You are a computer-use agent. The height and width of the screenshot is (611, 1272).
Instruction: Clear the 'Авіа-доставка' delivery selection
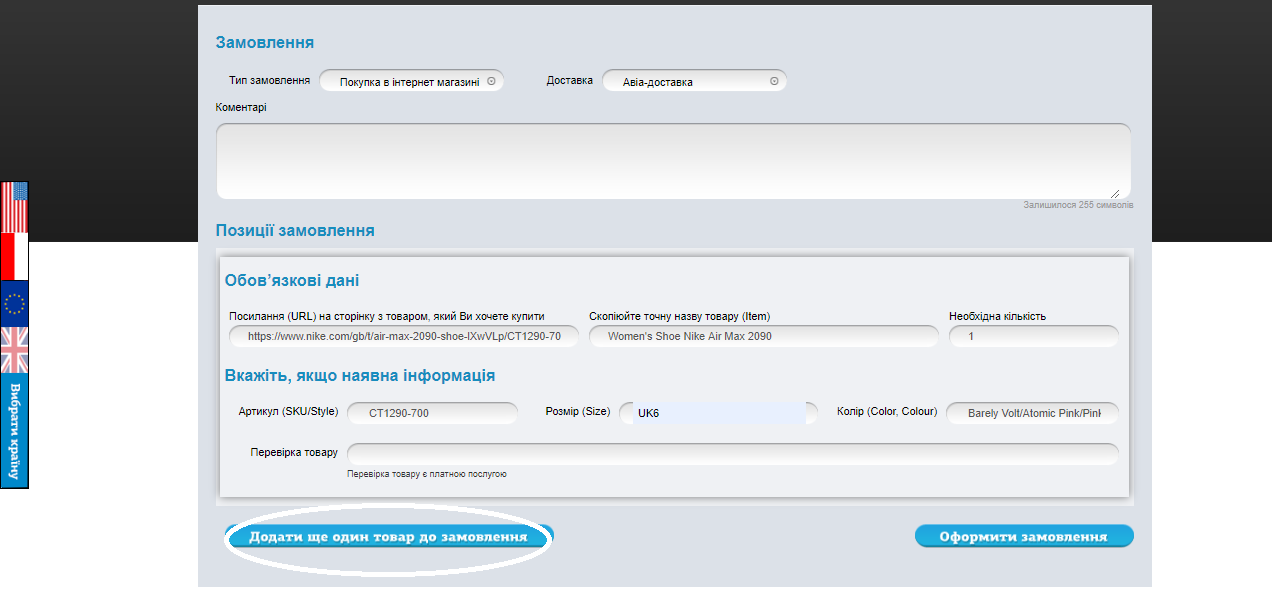[x=773, y=81]
